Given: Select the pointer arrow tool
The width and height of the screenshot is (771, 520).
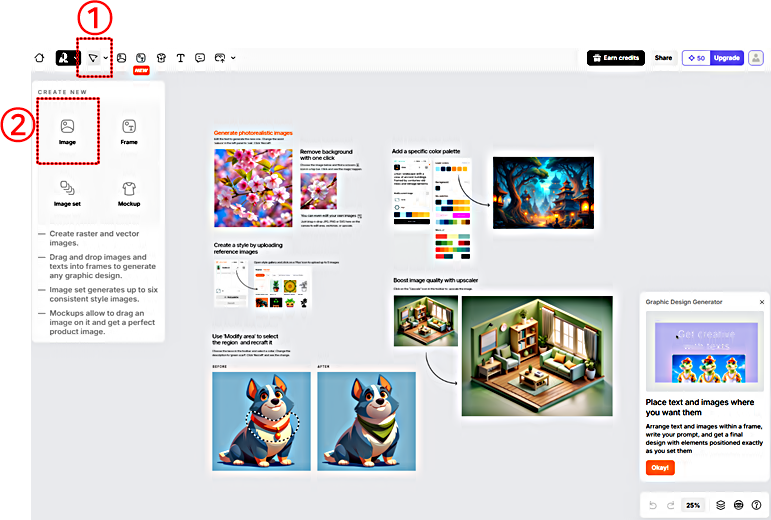Looking at the screenshot, I should [92, 58].
